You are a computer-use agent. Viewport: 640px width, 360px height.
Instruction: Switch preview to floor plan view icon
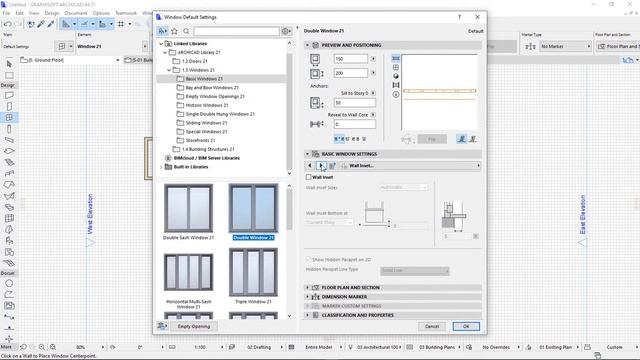(396, 58)
